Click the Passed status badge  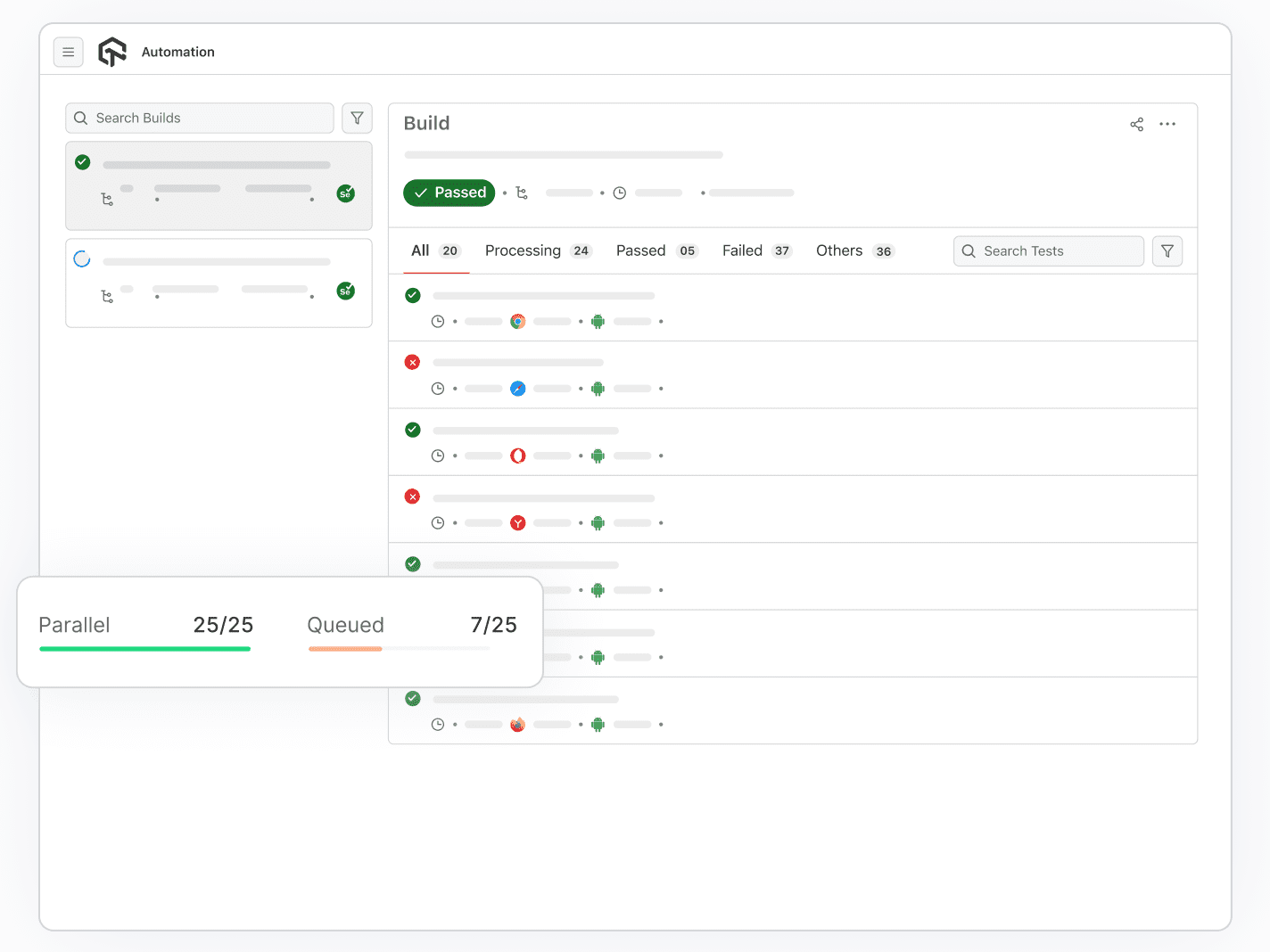click(449, 193)
